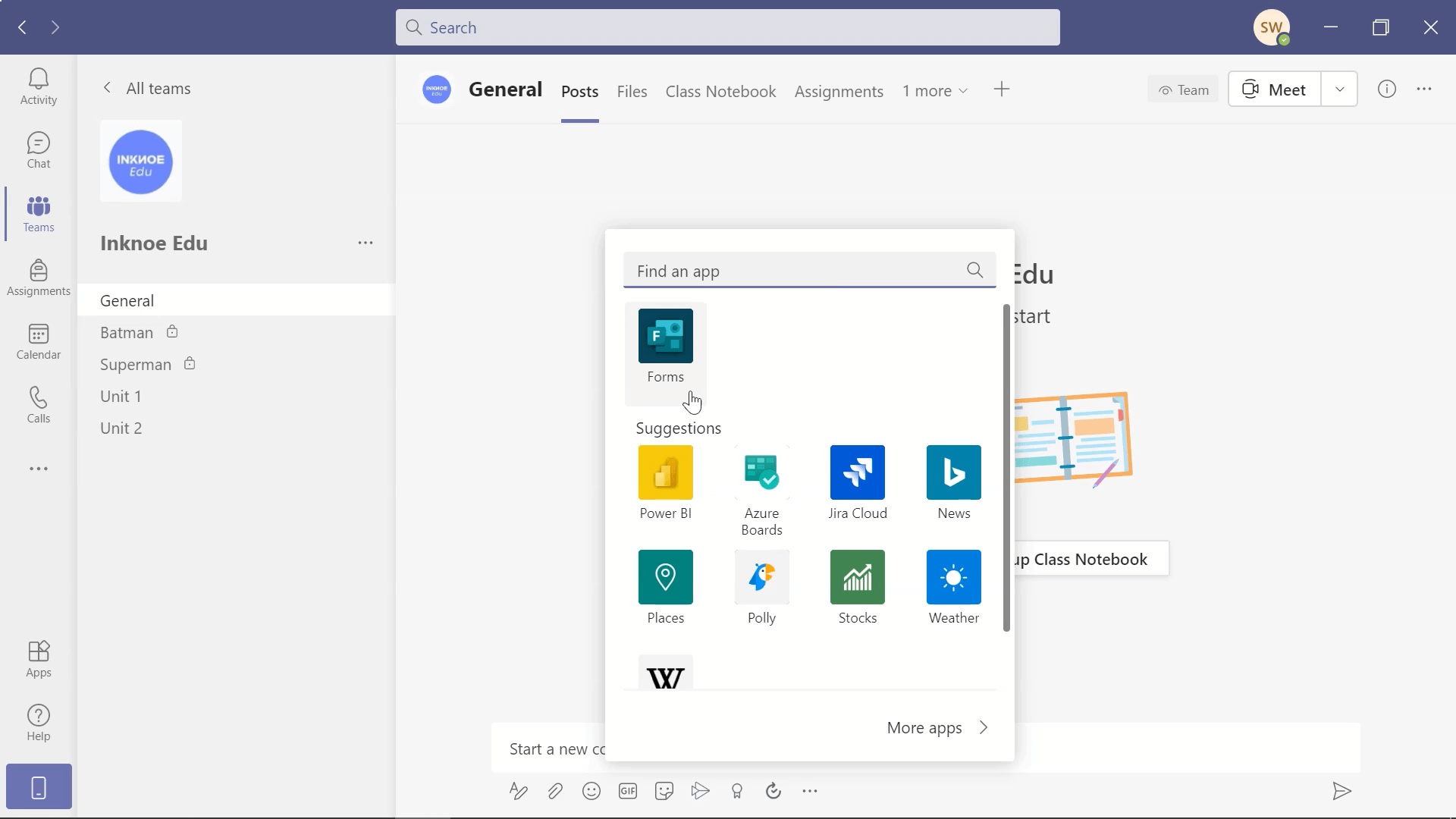1456x819 pixels.
Task: Click the Stocks icon
Action: [857, 576]
